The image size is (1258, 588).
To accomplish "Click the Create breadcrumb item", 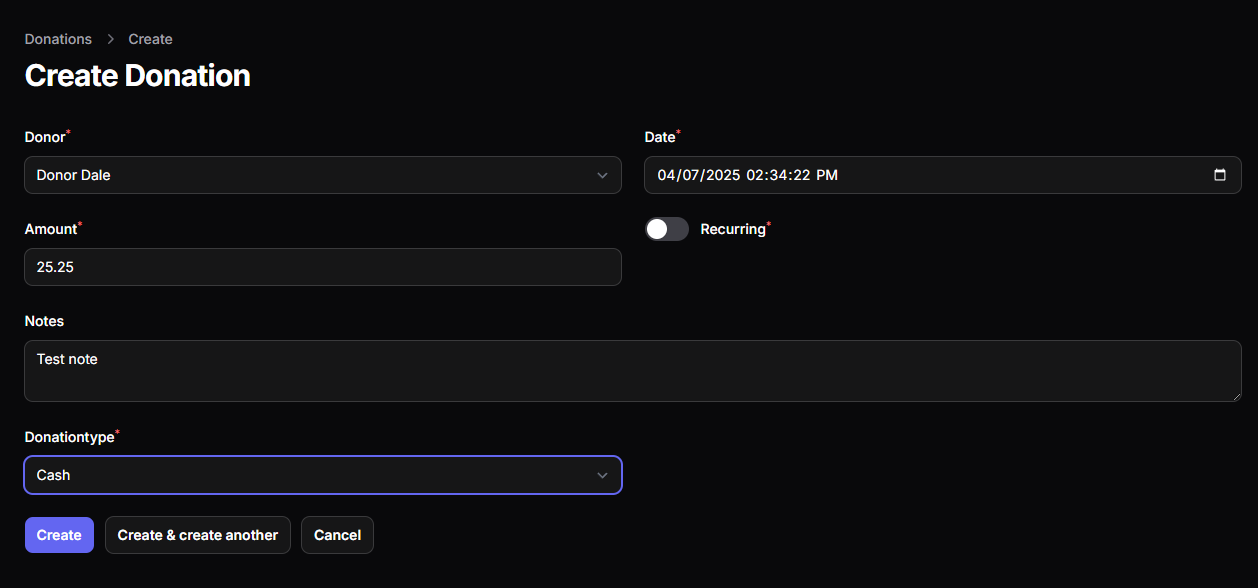I will point(150,39).
